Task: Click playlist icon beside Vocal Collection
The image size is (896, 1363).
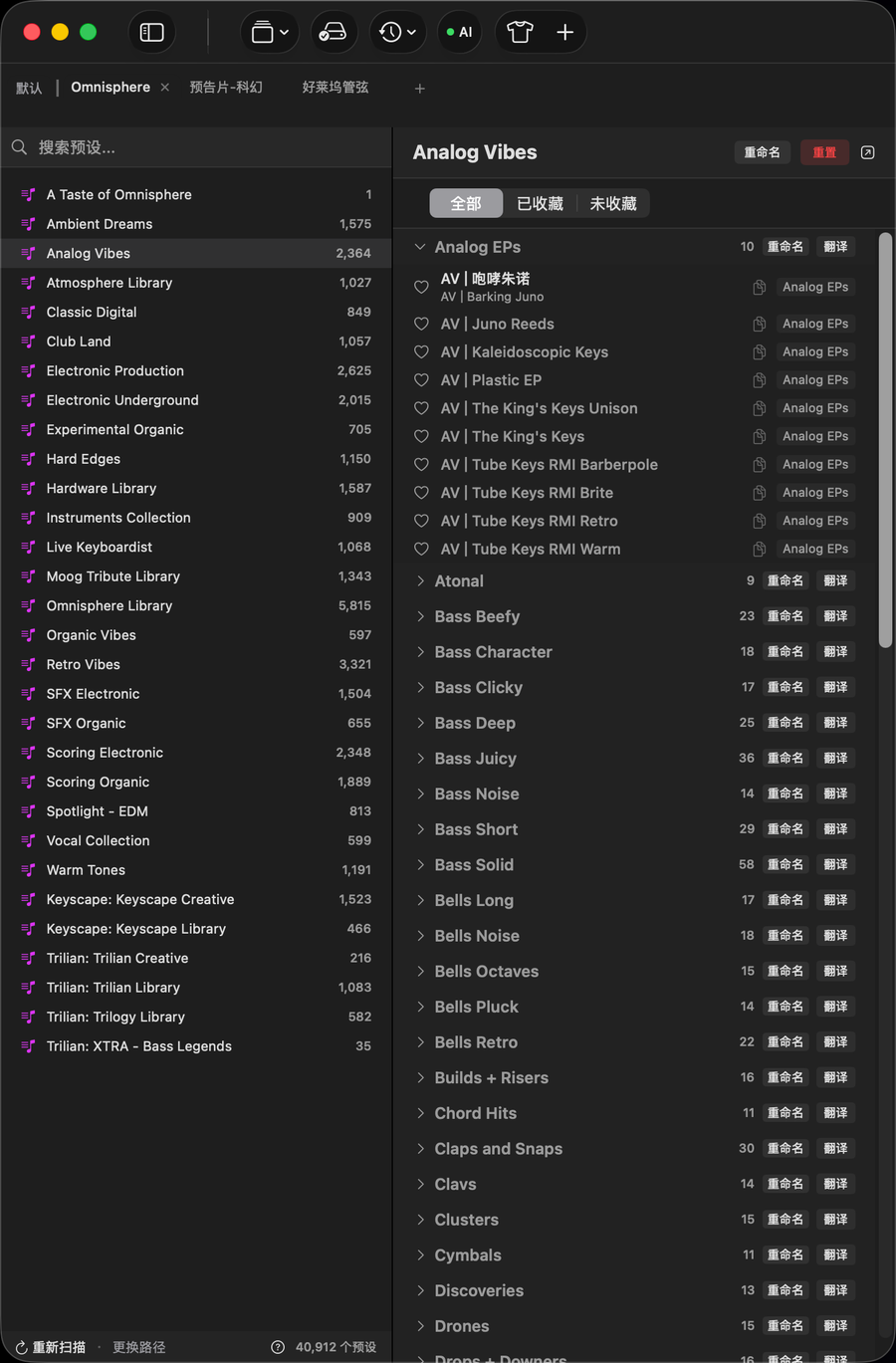Action: click(x=28, y=840)
